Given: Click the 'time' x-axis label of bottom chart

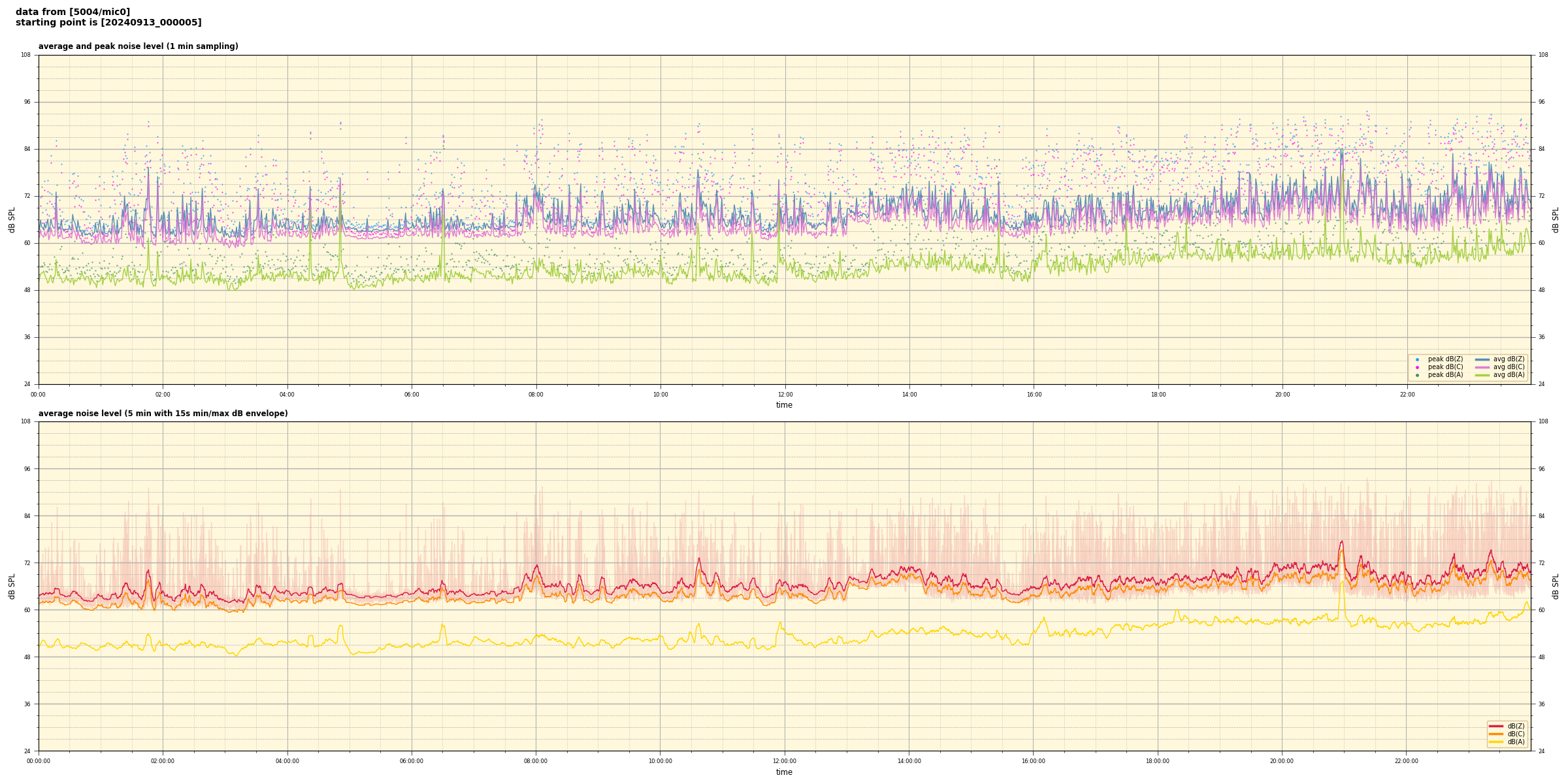Looking at the screenshot, I should click(x=784, y=772).
